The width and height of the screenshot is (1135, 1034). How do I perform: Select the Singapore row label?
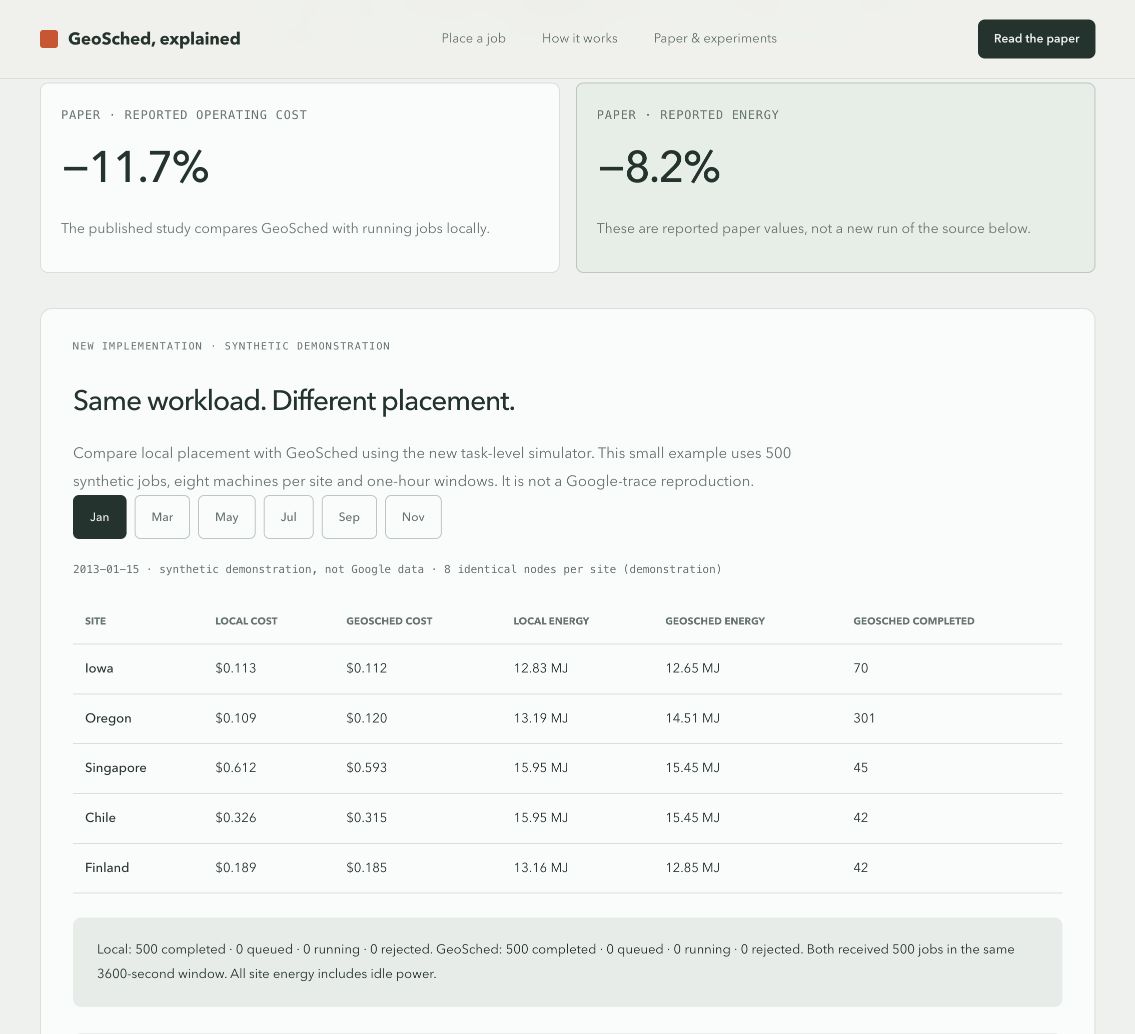[x=115, y=768]
